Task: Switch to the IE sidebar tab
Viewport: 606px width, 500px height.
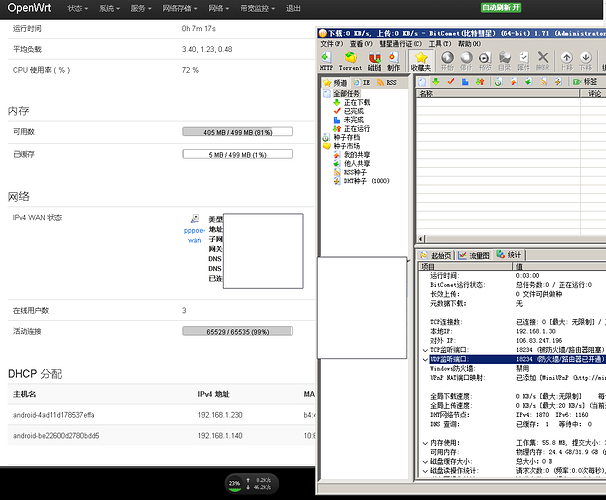Action: (361, 83)
